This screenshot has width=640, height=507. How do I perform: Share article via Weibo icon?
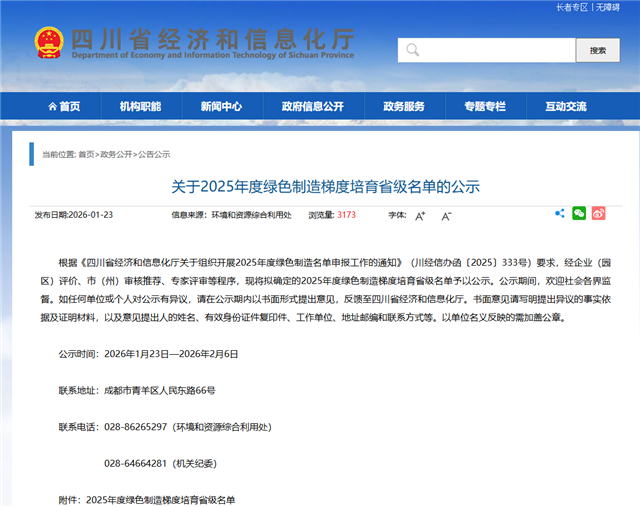[599, 213]
